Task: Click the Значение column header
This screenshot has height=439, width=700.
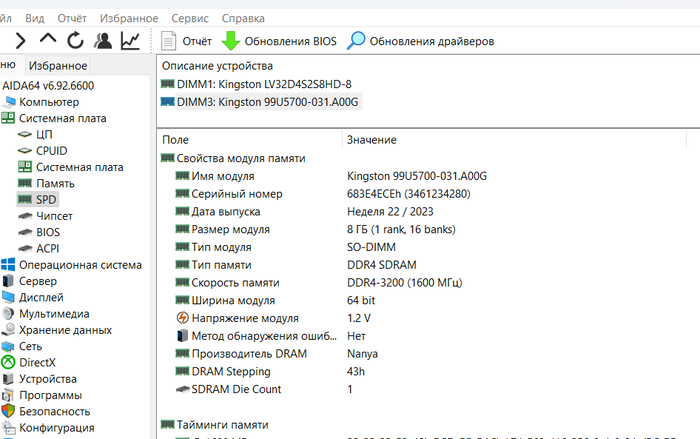Action: (371, 140)
